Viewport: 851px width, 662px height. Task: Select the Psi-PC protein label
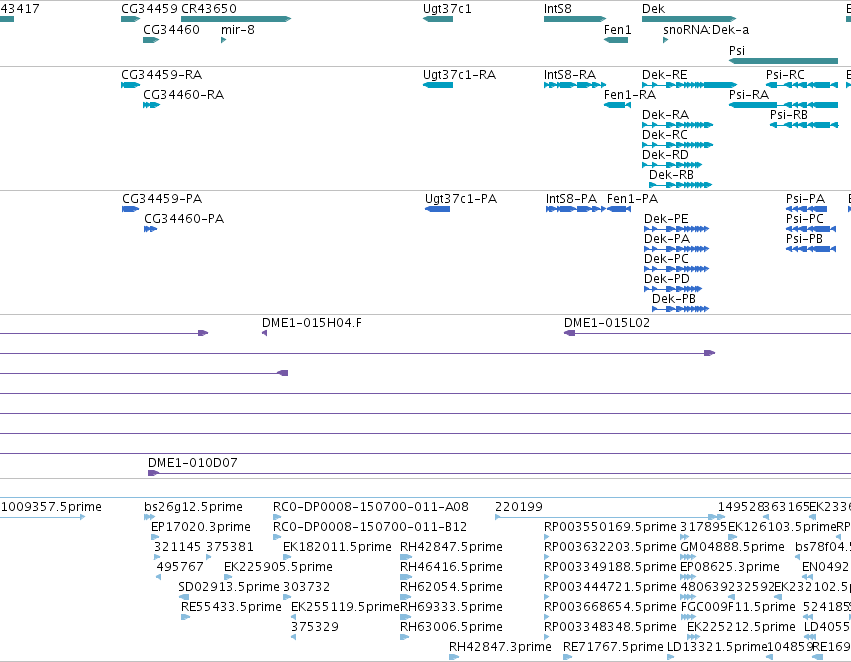[804, 219]
